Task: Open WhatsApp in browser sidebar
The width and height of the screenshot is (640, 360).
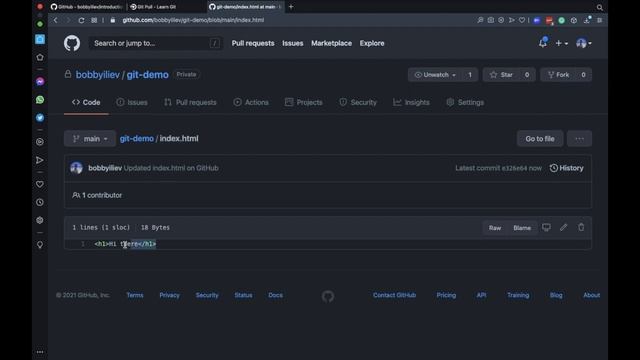Action: (40, 100)
